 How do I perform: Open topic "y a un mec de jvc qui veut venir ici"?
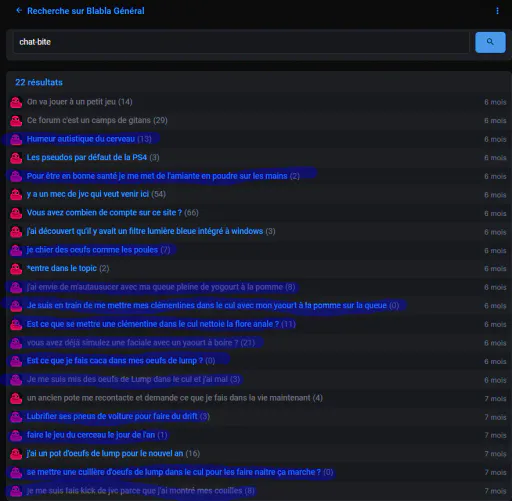click(88, 194)
